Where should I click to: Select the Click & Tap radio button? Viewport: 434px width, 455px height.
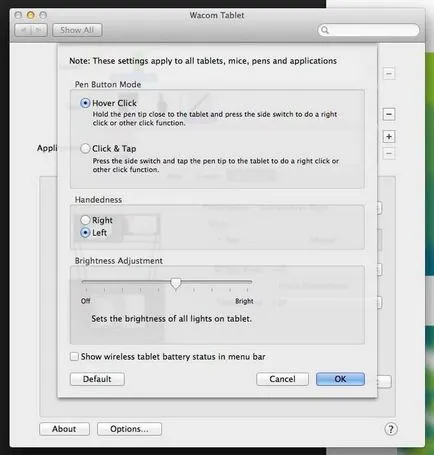pyautogui.click(x=85, y=148)
